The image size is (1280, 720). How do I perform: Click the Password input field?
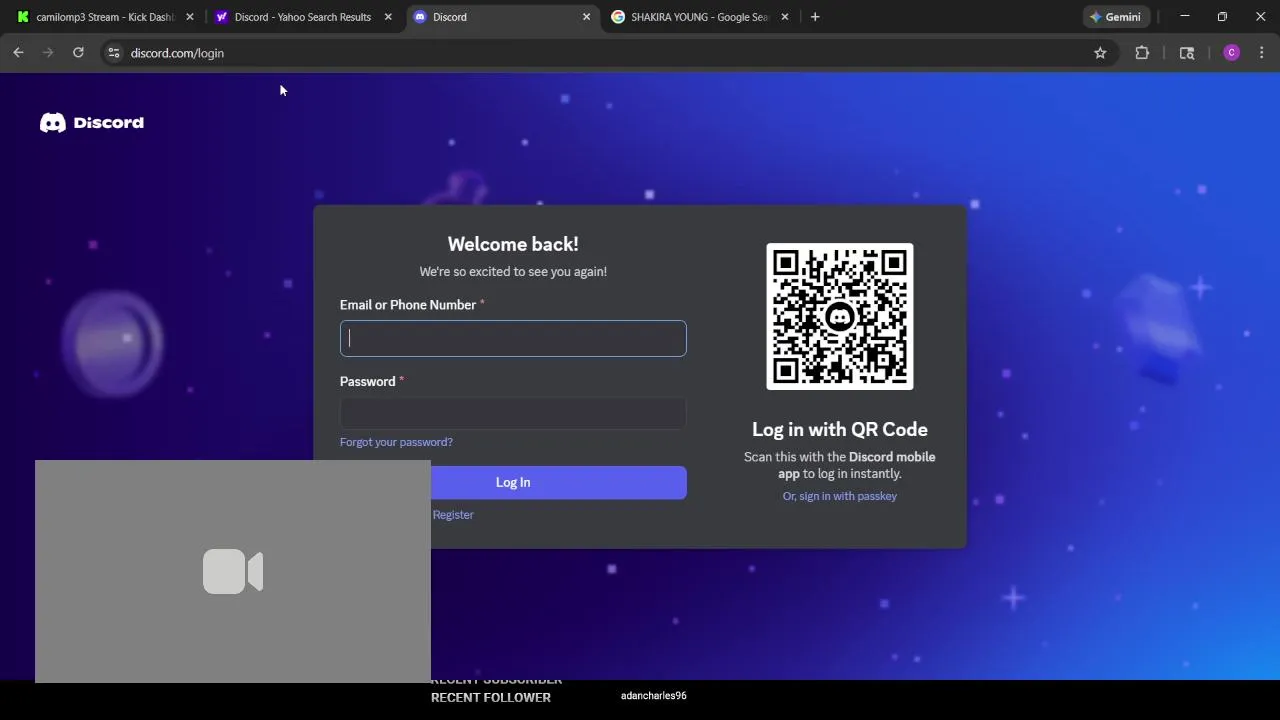[x=513, y=413]
